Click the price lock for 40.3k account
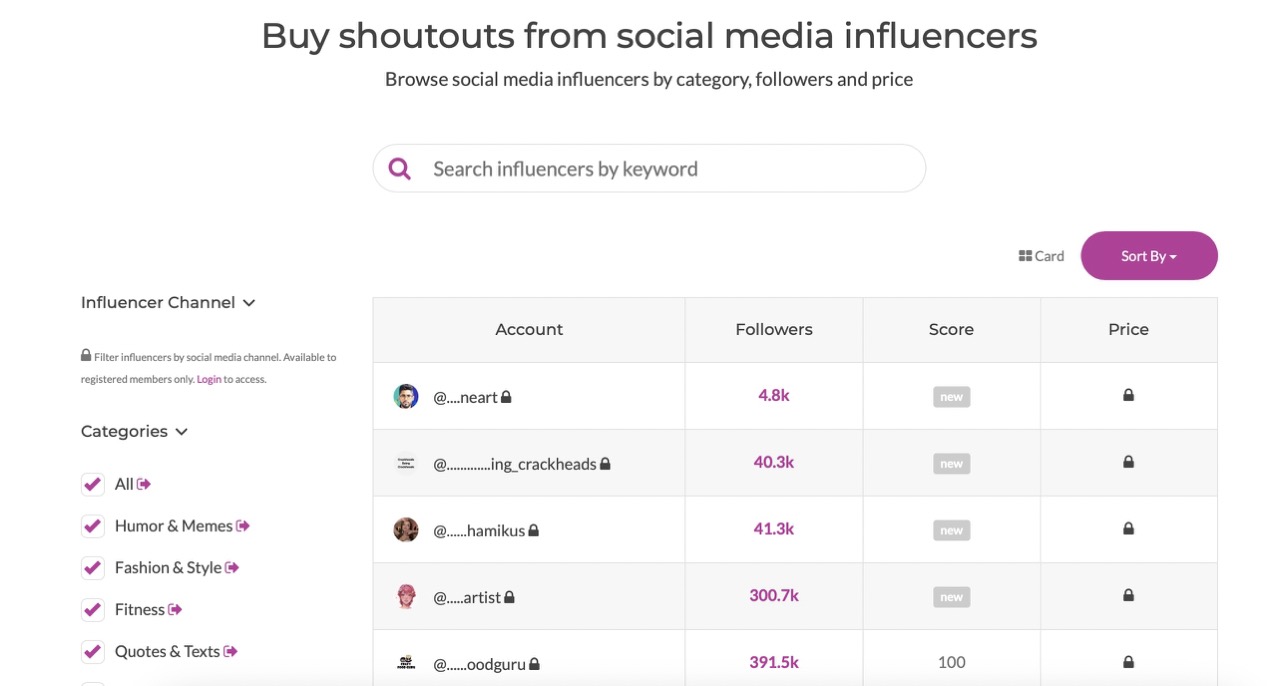 pos(1128,462)
